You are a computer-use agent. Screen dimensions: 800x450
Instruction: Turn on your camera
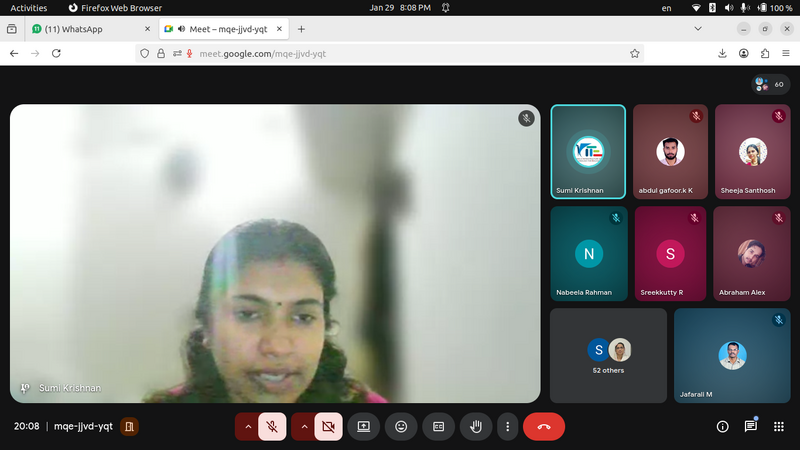tap(328, 427)
